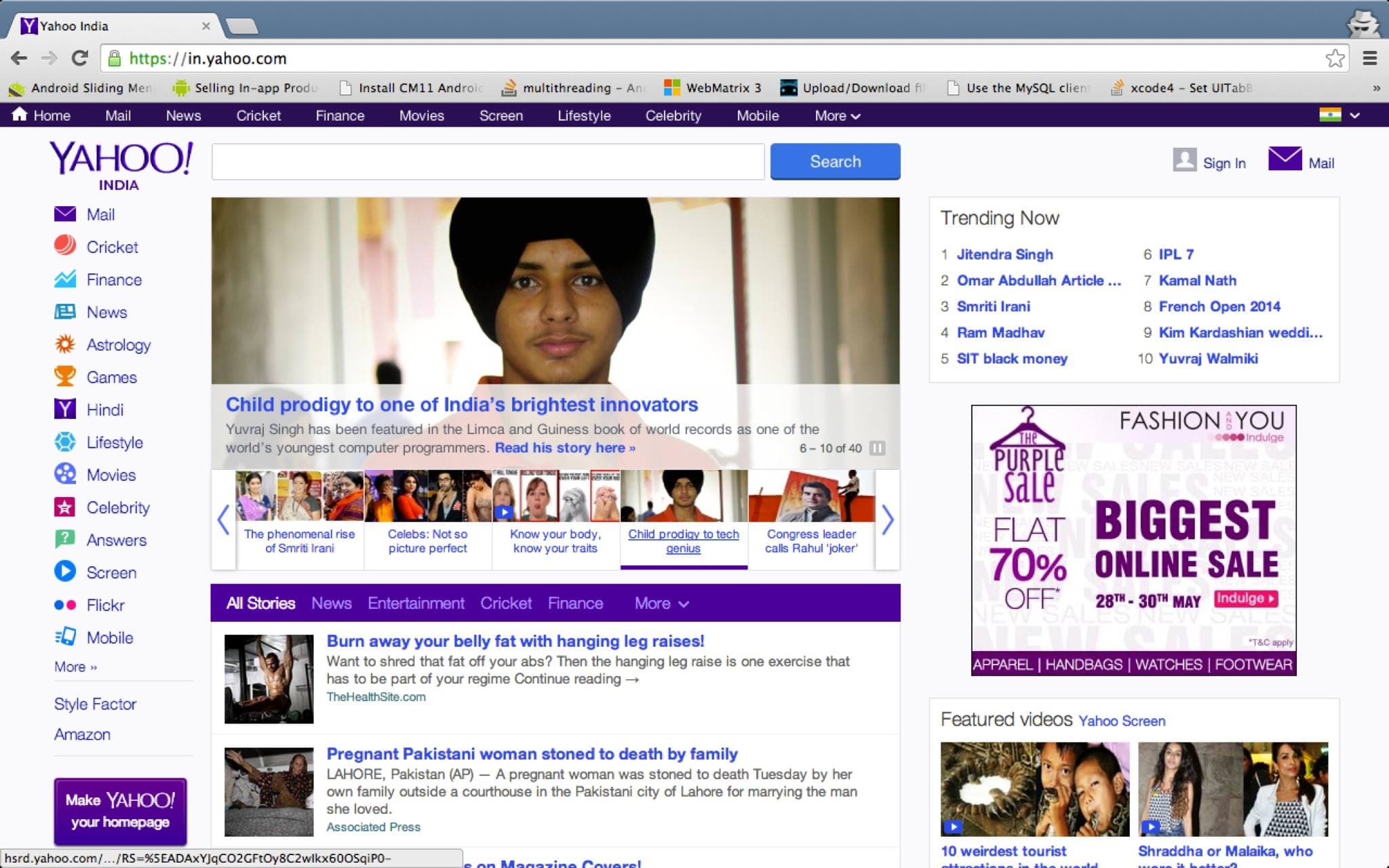1389x868 pixels.
Task: Click the Mobile phone icon in sidebar
Action: 65,637
